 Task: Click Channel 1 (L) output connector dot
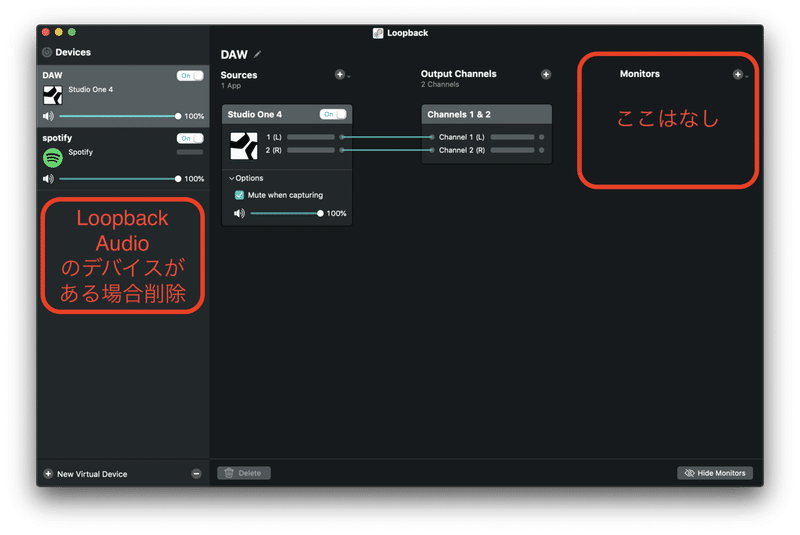point(541,137)
